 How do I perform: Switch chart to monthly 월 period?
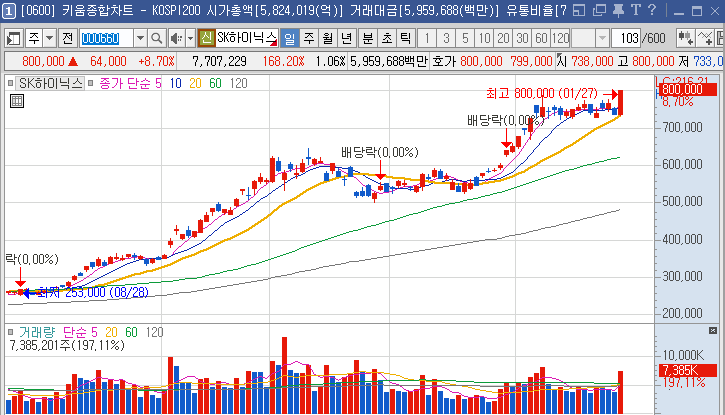[x=327, y=38]
